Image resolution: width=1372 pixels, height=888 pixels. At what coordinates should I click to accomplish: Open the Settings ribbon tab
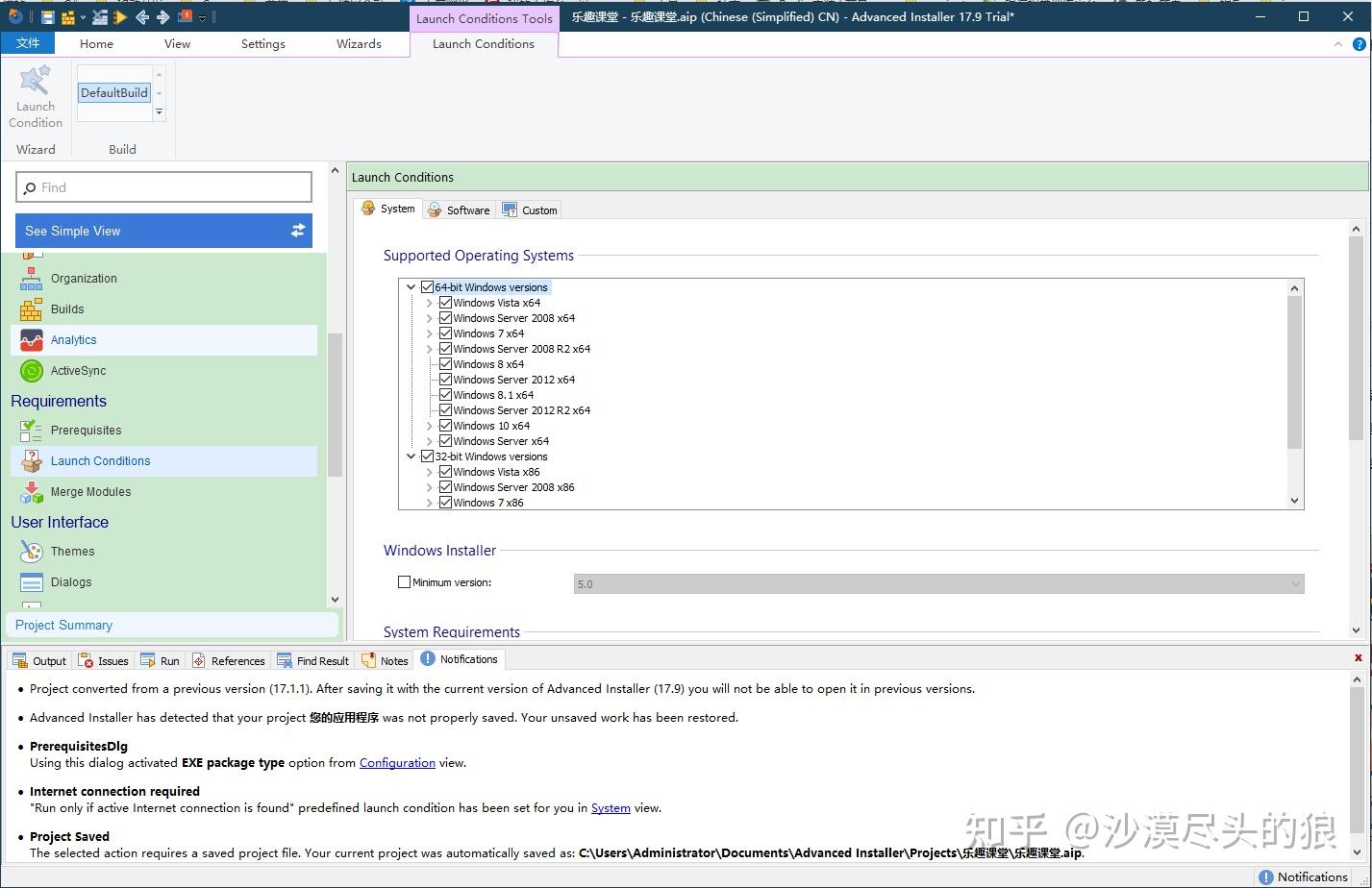tap(263, 44)
